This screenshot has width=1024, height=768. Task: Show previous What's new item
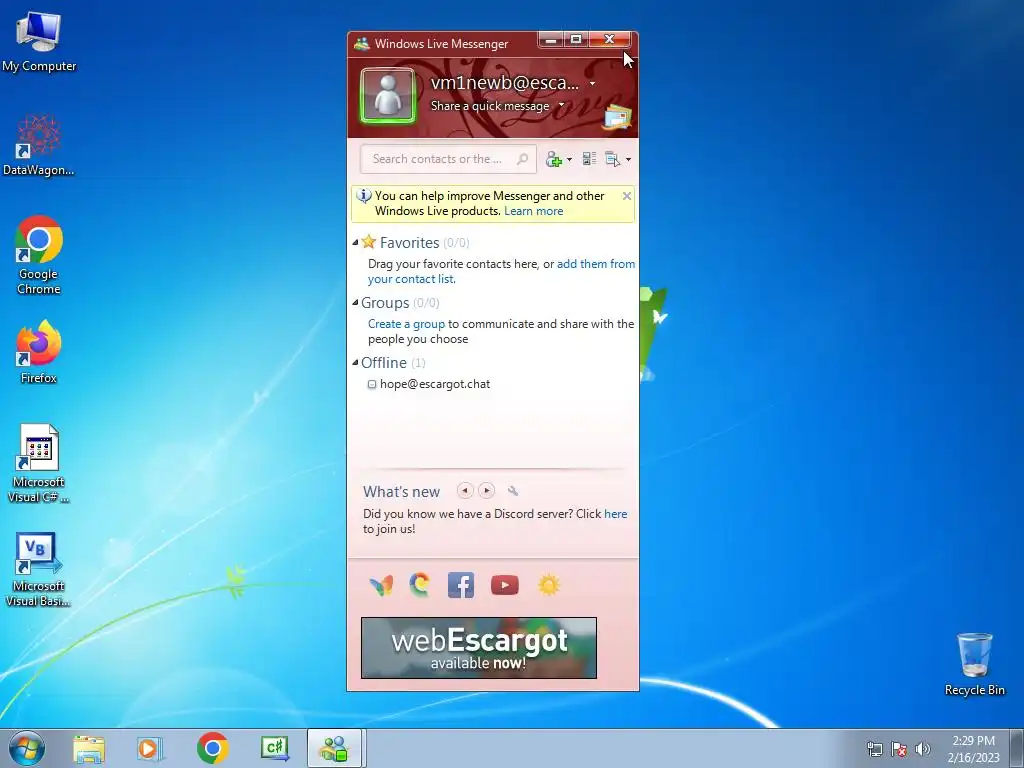tap(465, 490)
